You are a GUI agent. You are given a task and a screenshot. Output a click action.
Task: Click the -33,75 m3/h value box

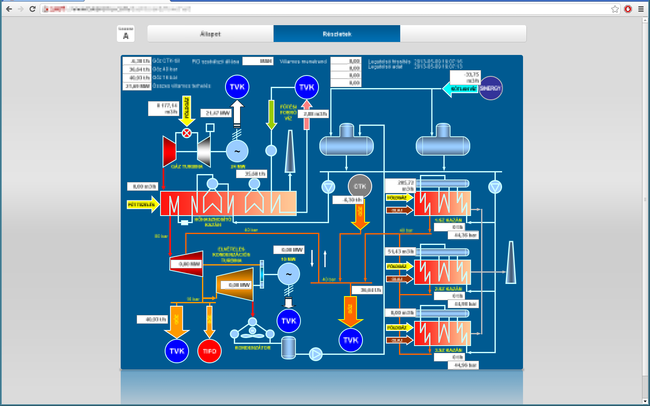pos(465,78)
